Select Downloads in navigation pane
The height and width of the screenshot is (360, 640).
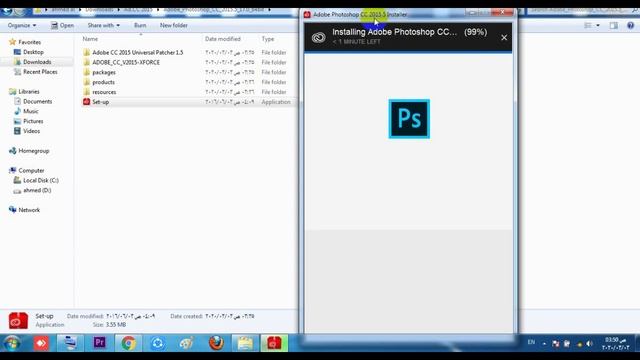click(x=37, y=62)
